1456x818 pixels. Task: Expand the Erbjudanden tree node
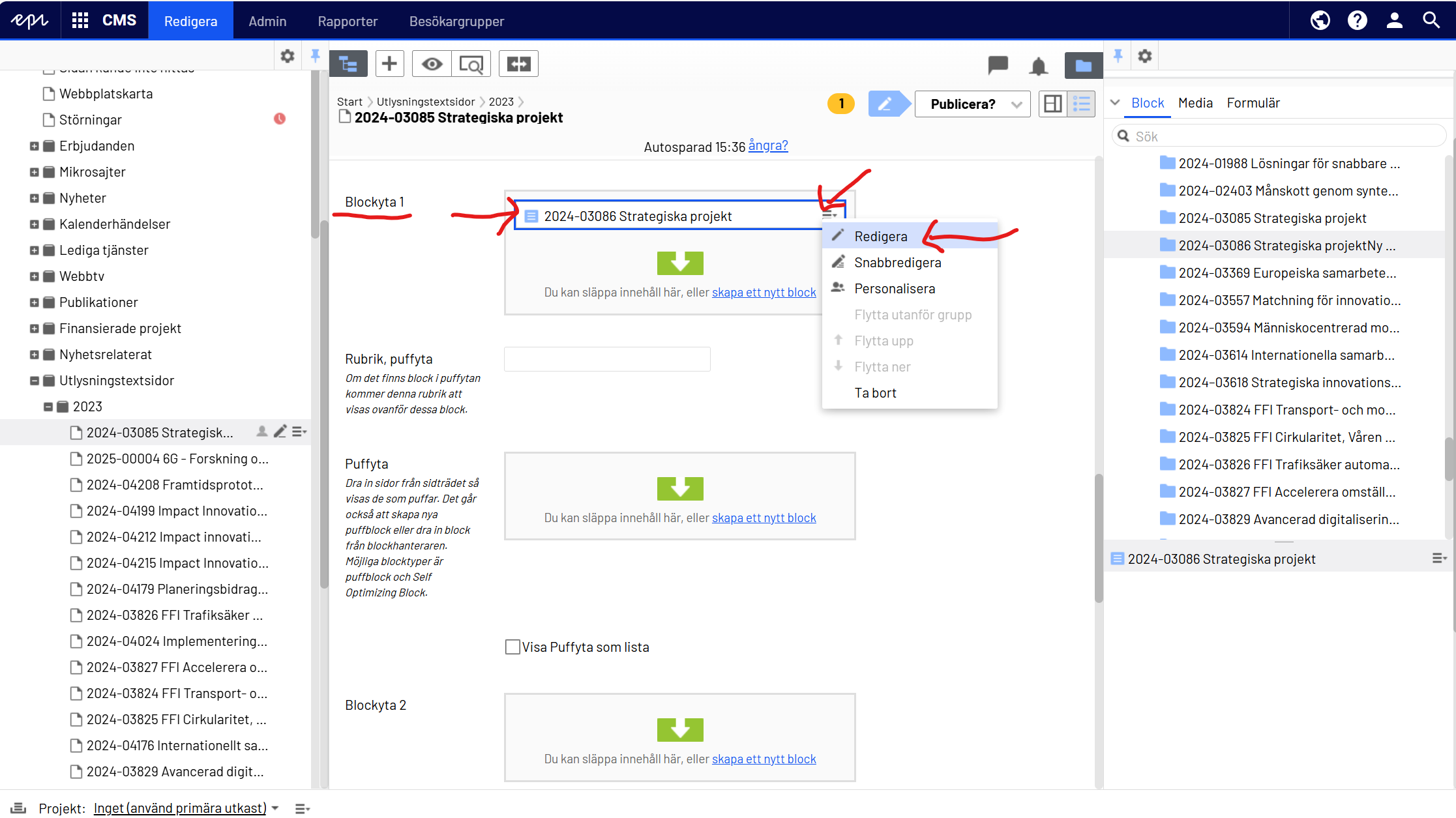point(34,146)
